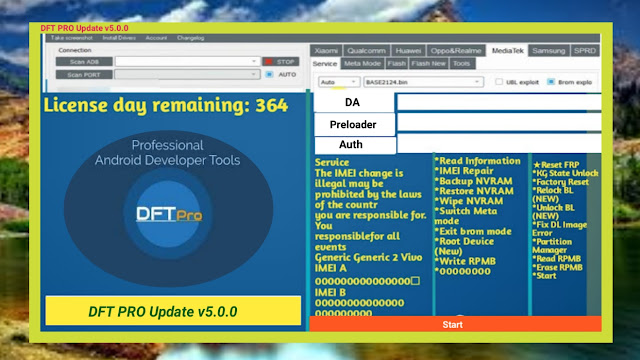Open the Changelog menu
640x360 pixels.
(191, 38)
